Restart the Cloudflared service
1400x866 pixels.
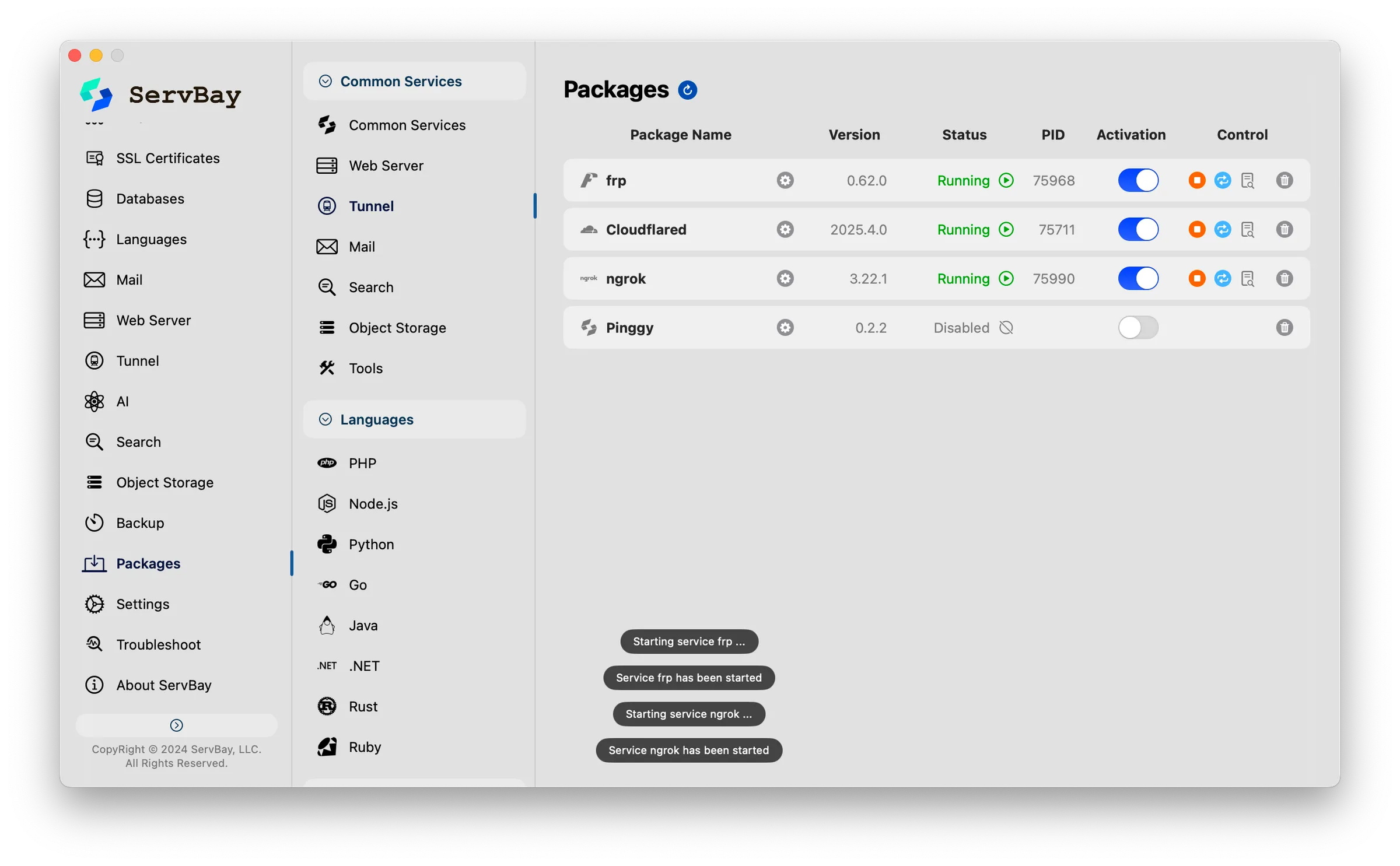1223,229
